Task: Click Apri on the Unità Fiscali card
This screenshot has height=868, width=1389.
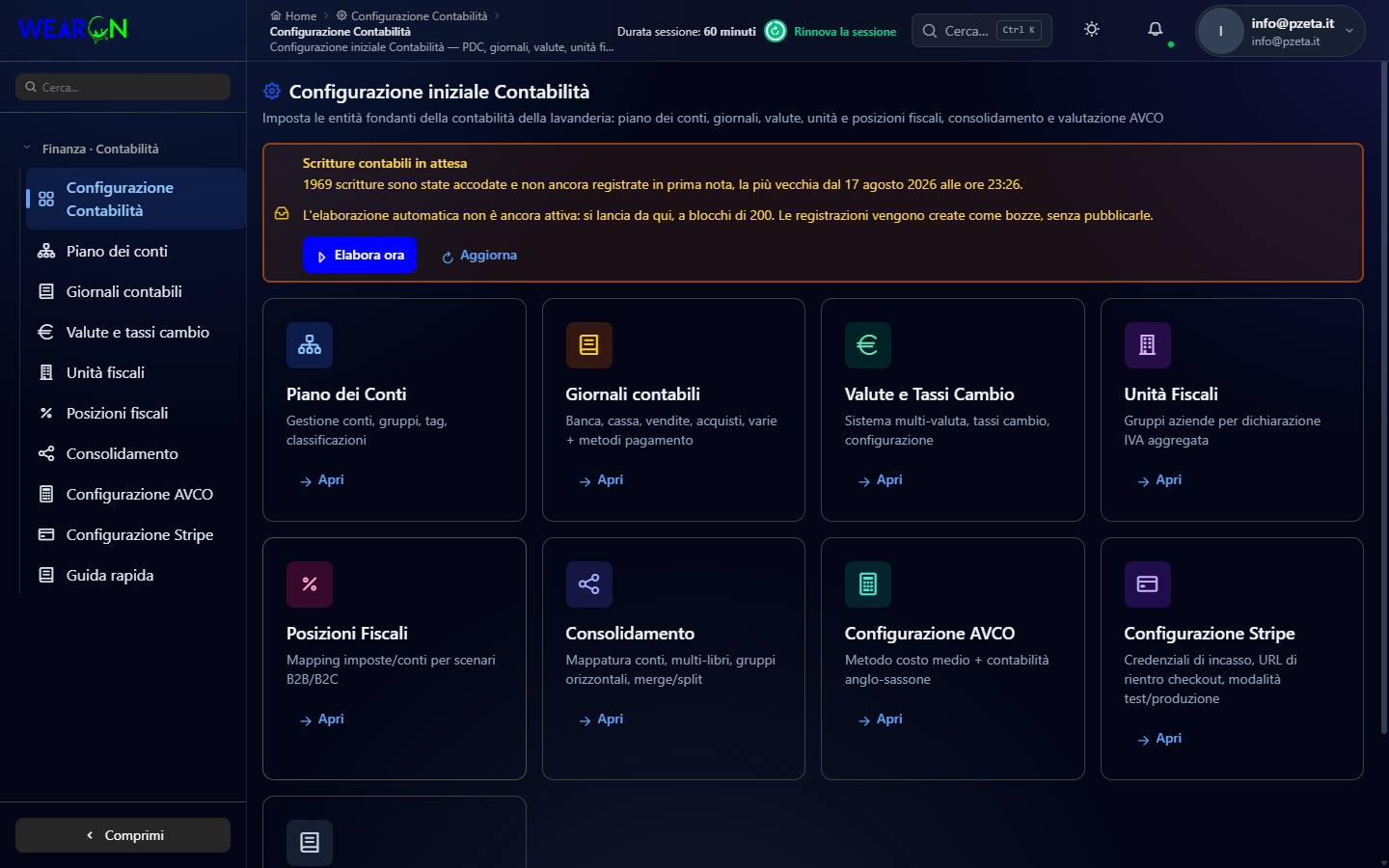Action: pos(1159,479)
